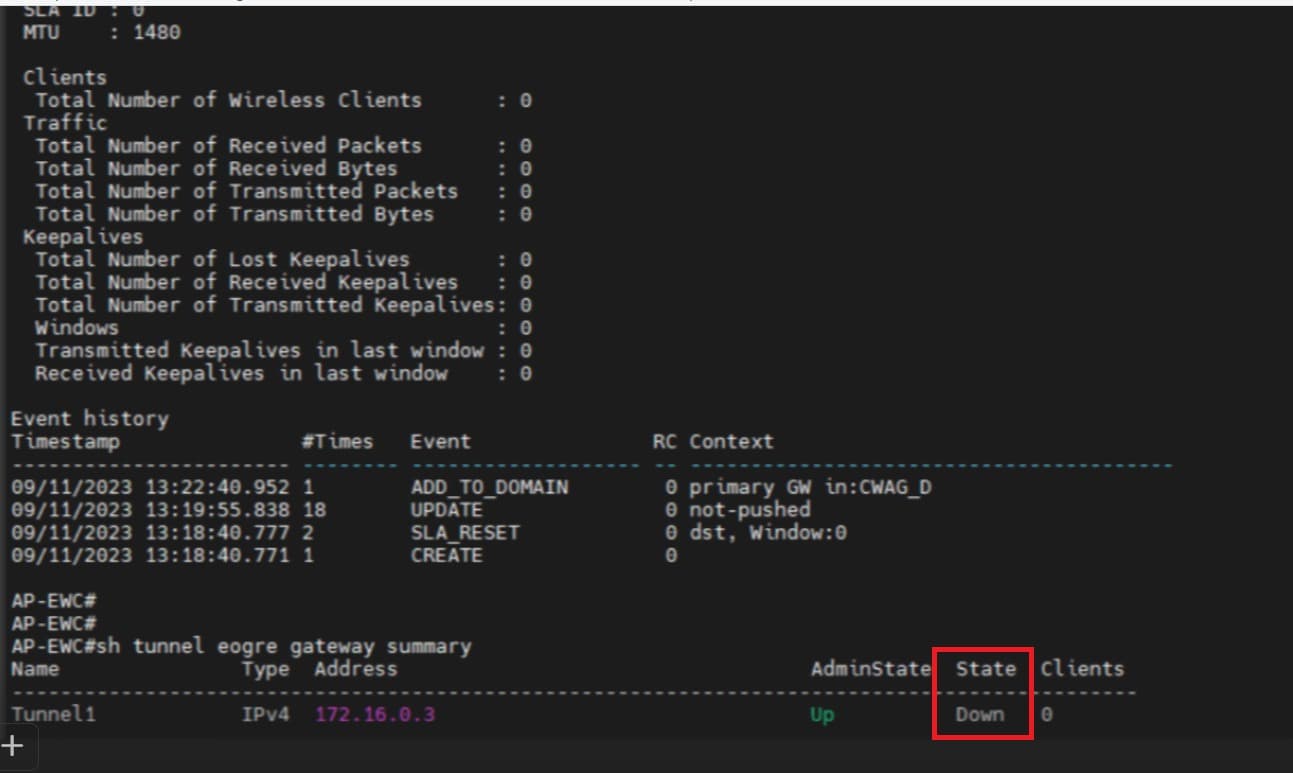Image resolution: width=1293 pixels, height=773 pixels.
Task: Click the CREATE event entry
Action: [x=446, y=555]
